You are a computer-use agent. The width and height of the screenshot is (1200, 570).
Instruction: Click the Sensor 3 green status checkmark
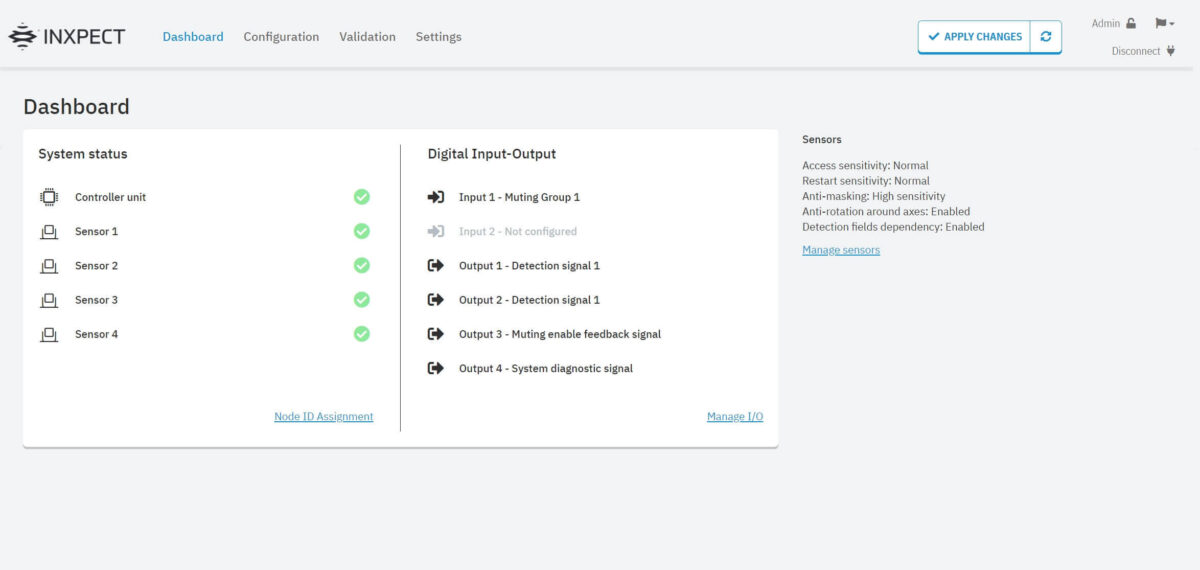362,300
